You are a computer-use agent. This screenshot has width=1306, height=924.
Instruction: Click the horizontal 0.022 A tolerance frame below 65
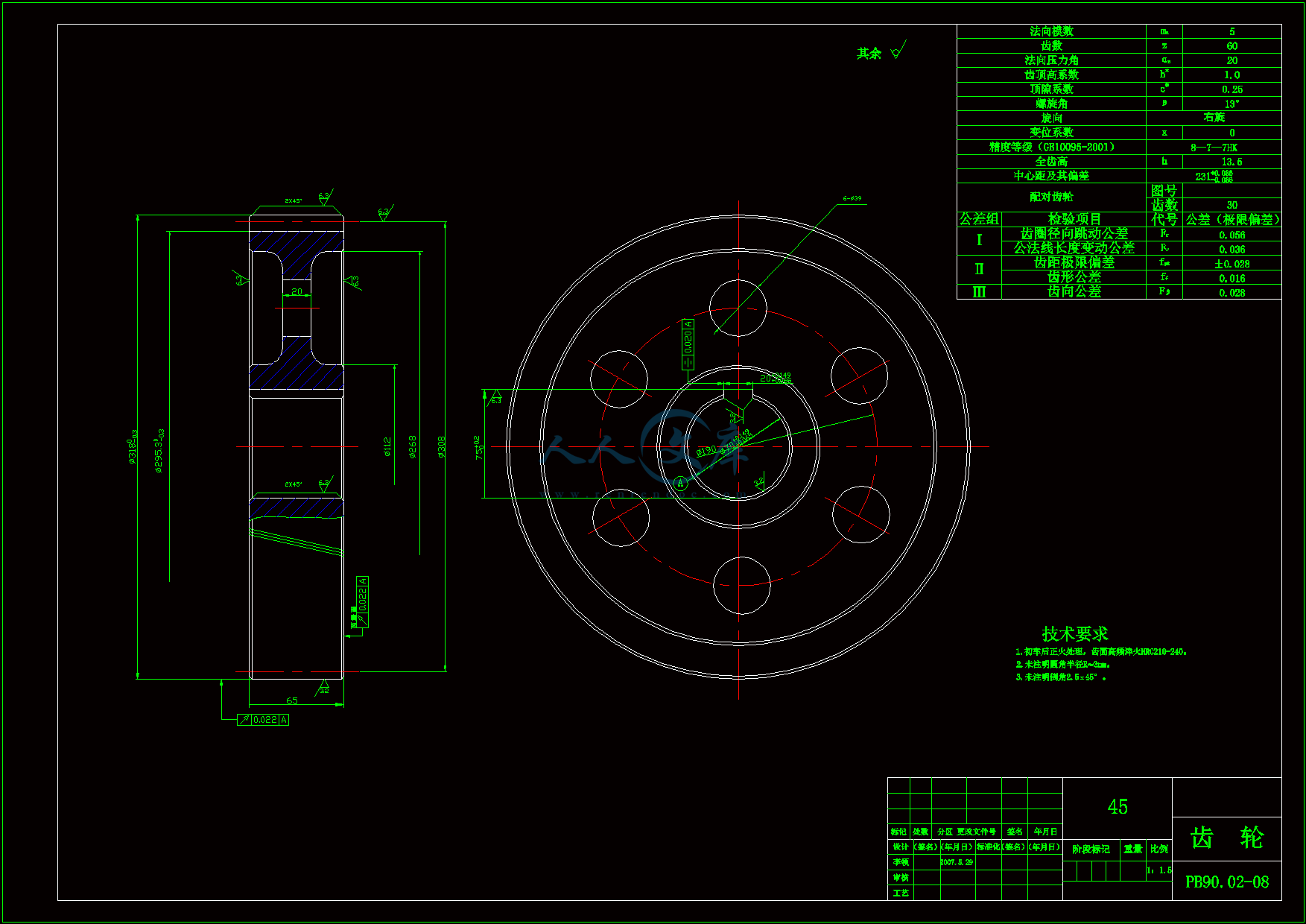(x=263, y=720)
